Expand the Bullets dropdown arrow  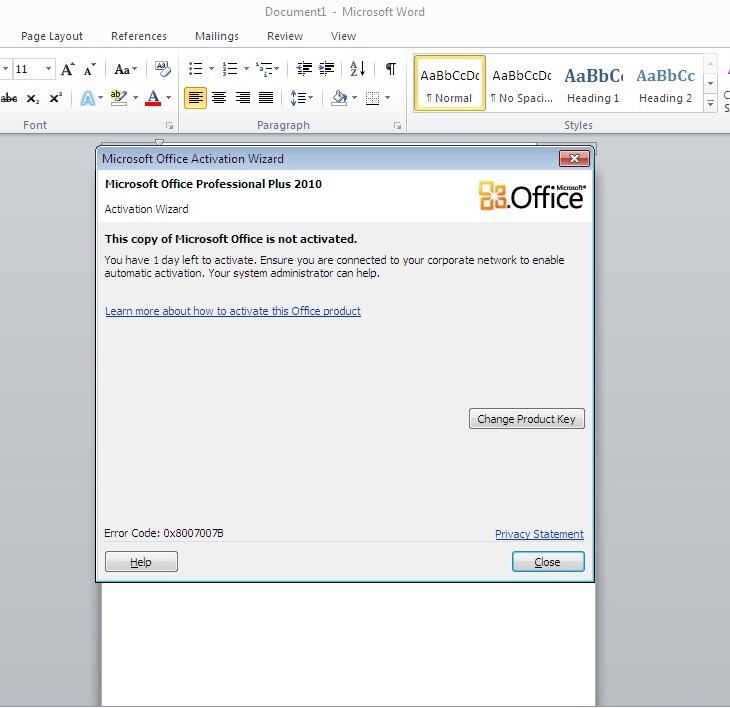point(211,69)
